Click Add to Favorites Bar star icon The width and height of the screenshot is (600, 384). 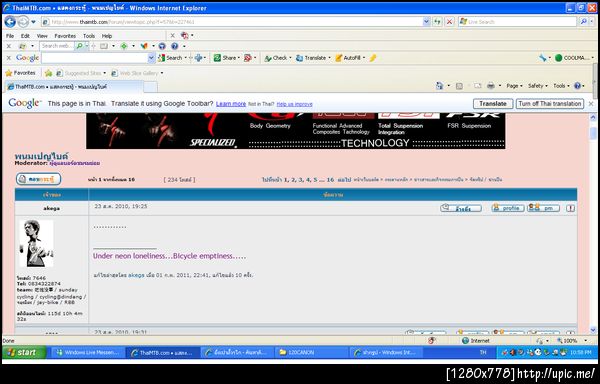point(48,73)
